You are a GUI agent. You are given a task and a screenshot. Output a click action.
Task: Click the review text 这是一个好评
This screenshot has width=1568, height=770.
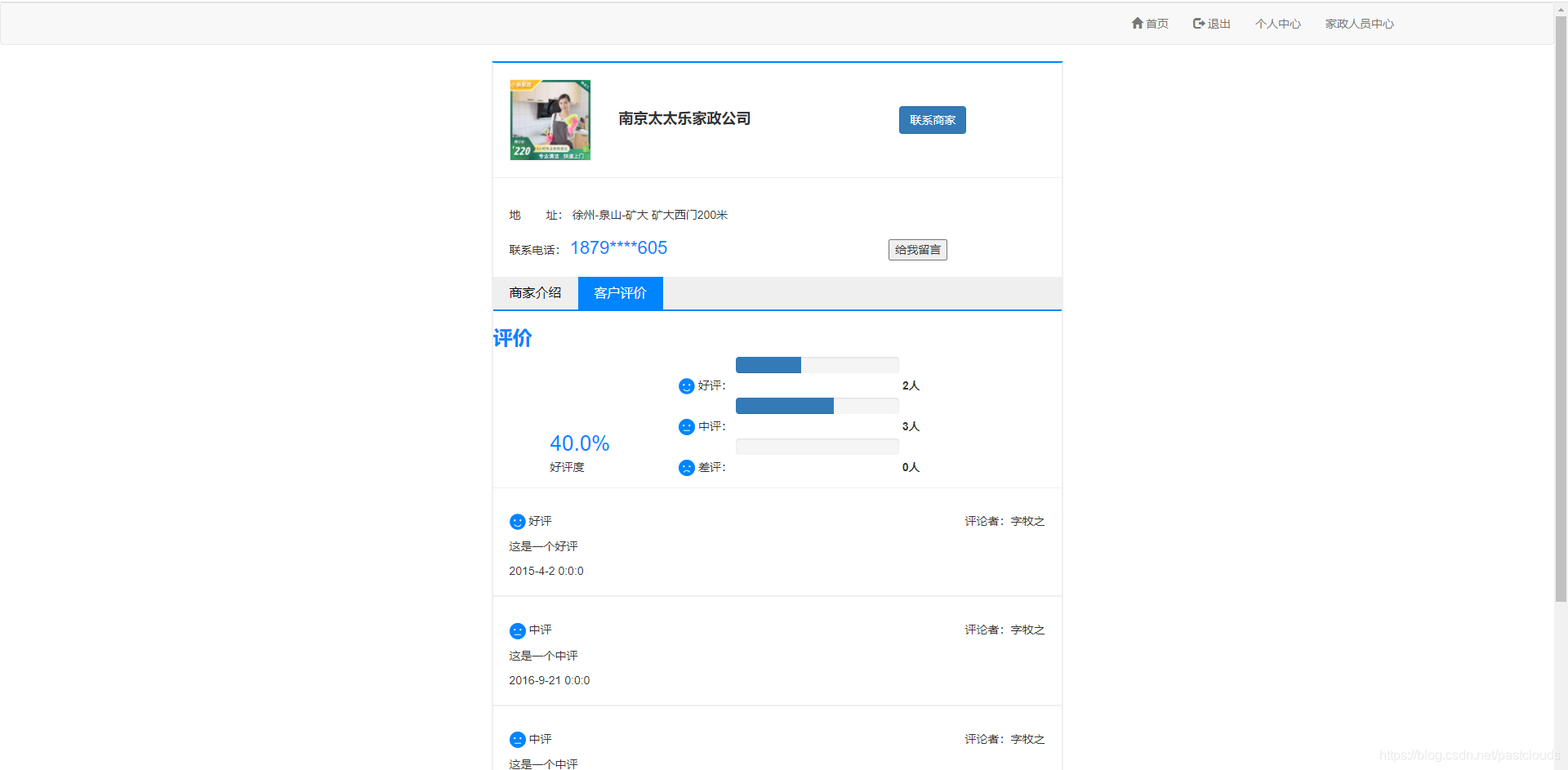tap(543, 546)
